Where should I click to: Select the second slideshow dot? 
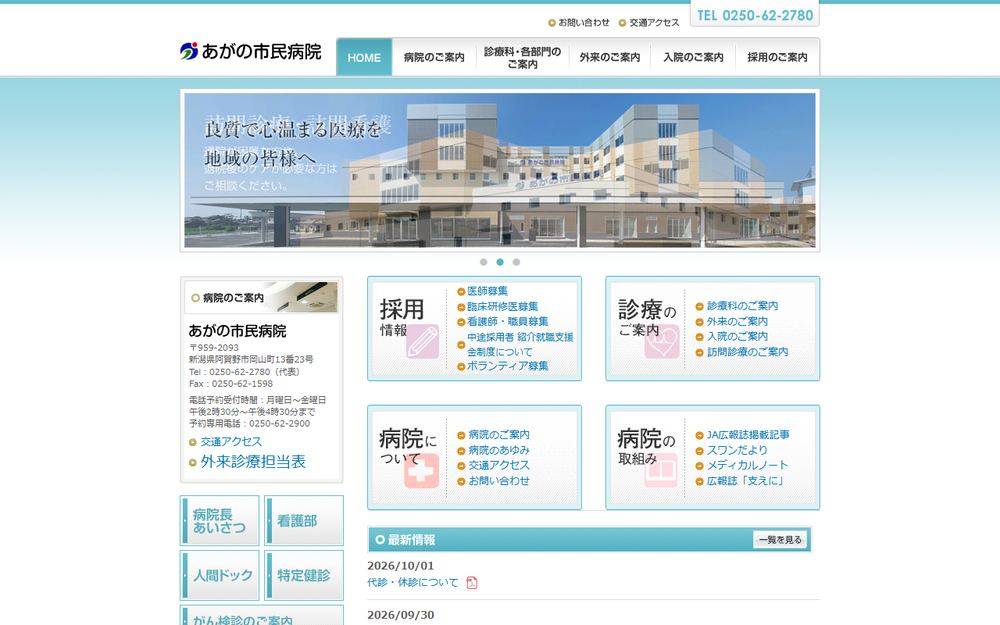500,262
